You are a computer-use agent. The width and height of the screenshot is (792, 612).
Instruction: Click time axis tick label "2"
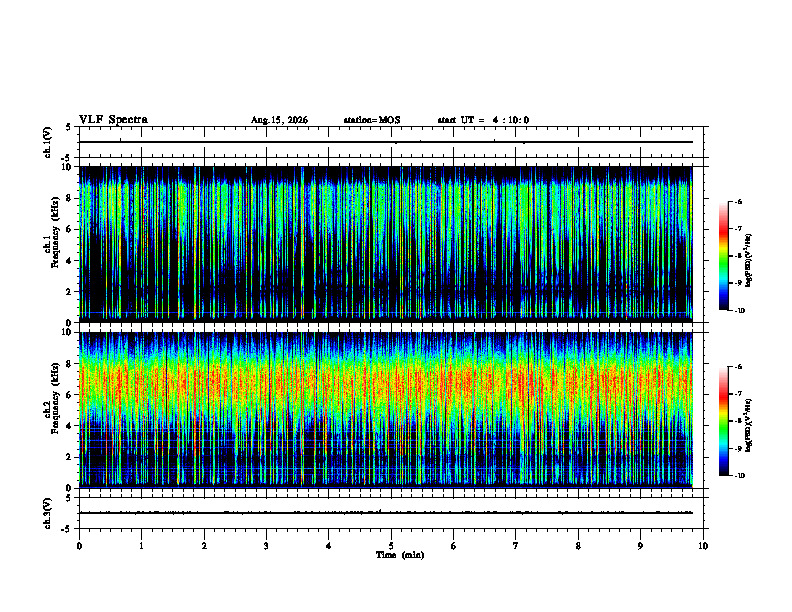tap(204, 546)
